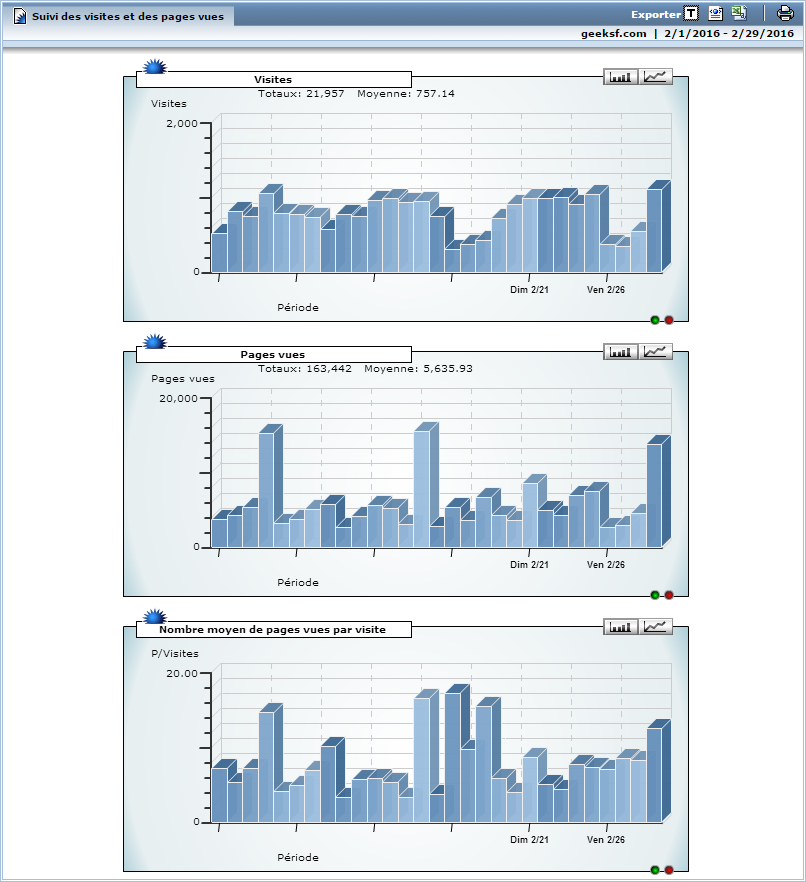806x882 pixels.
Task: Click the P/Visites axis label
Action: (175, 653)
